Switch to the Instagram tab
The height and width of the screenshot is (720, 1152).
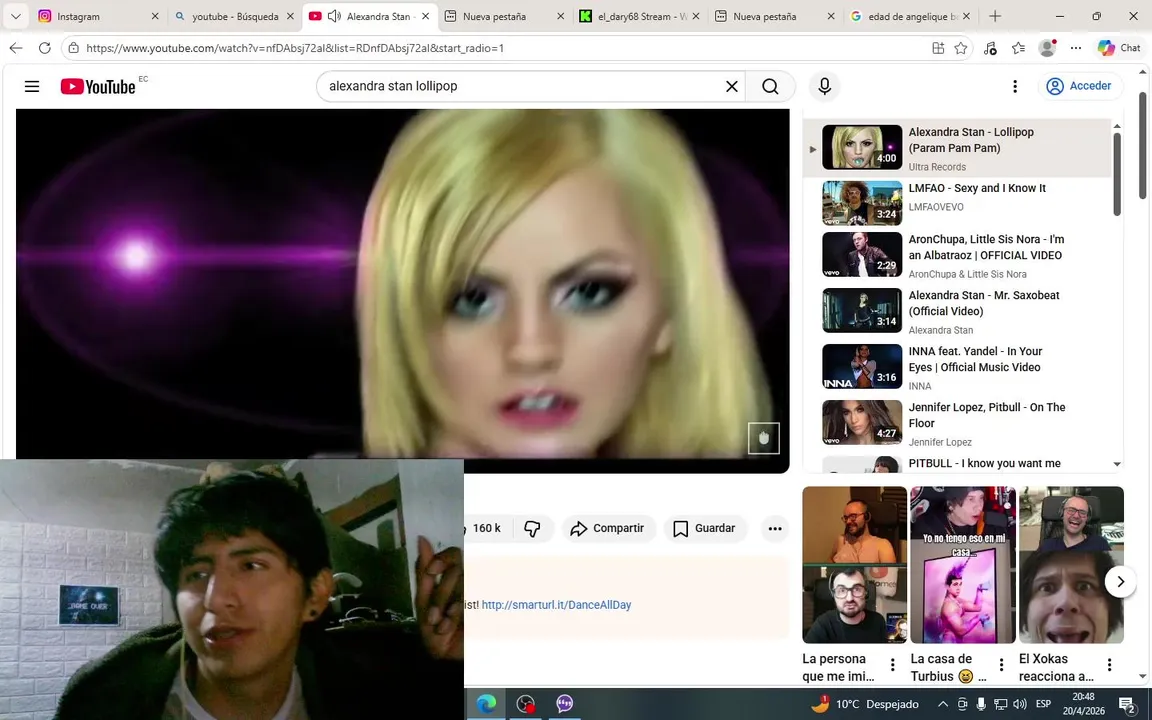(98, 16)
